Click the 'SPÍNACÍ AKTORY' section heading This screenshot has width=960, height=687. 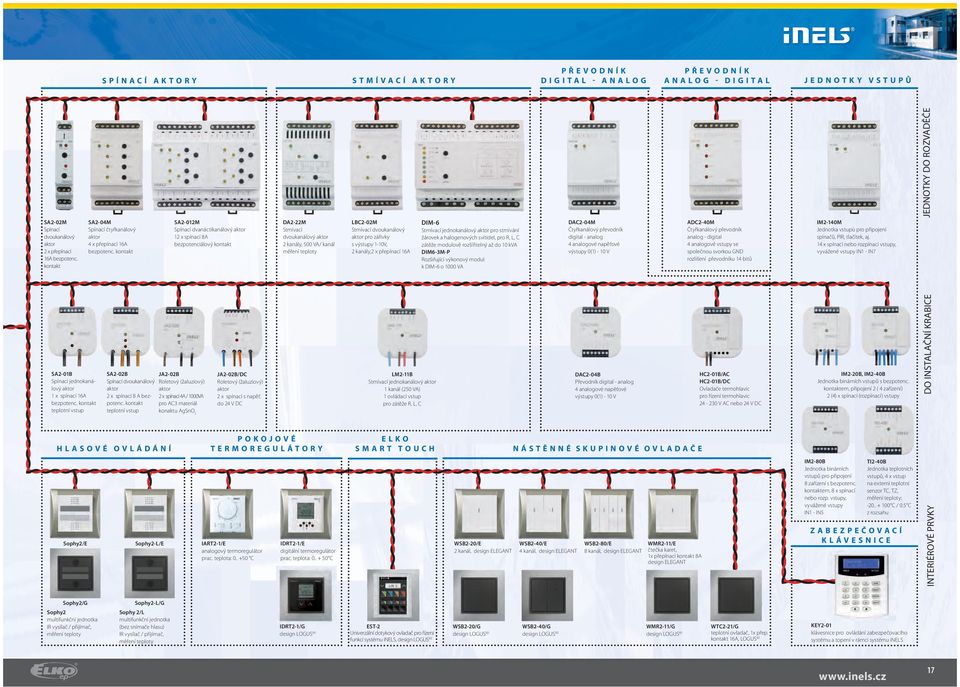[x=150, y=80]
